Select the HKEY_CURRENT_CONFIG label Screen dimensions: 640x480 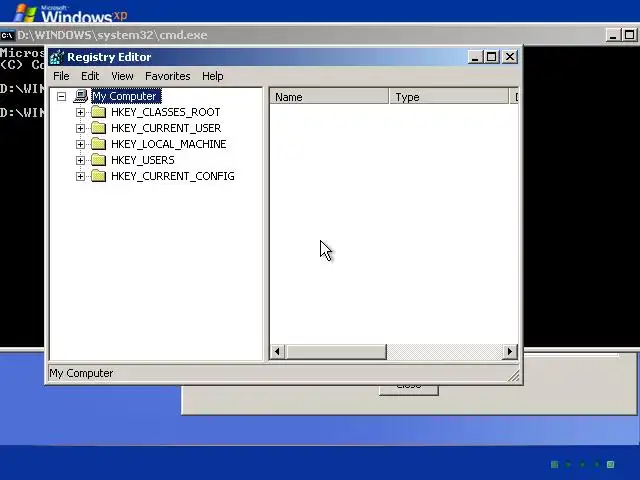coord(173,176)
